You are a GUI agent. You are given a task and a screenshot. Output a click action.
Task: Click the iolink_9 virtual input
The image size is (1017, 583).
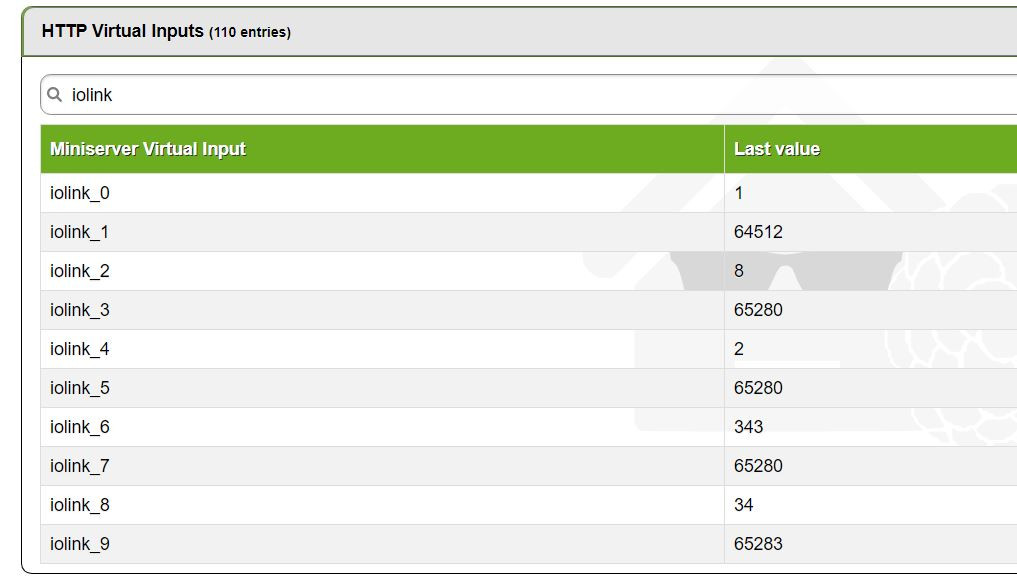tap(80, 544)
